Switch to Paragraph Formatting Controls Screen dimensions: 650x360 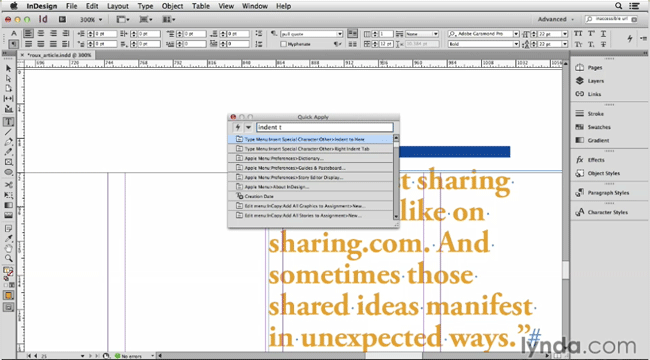(14, 44)
